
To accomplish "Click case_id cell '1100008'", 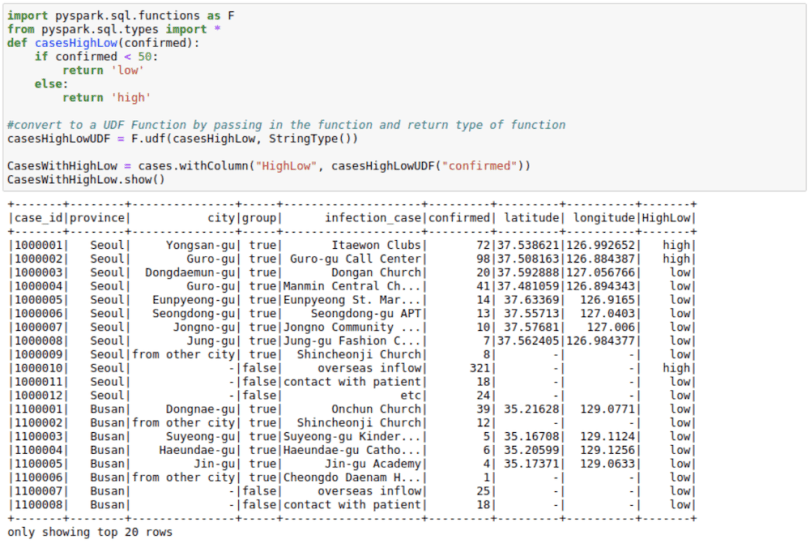I will (38, 505).
